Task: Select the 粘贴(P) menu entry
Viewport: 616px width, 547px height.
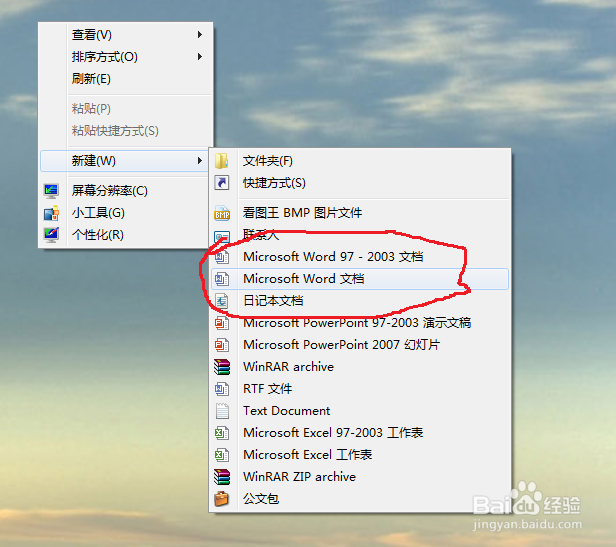Action: (x=126, y=109)
